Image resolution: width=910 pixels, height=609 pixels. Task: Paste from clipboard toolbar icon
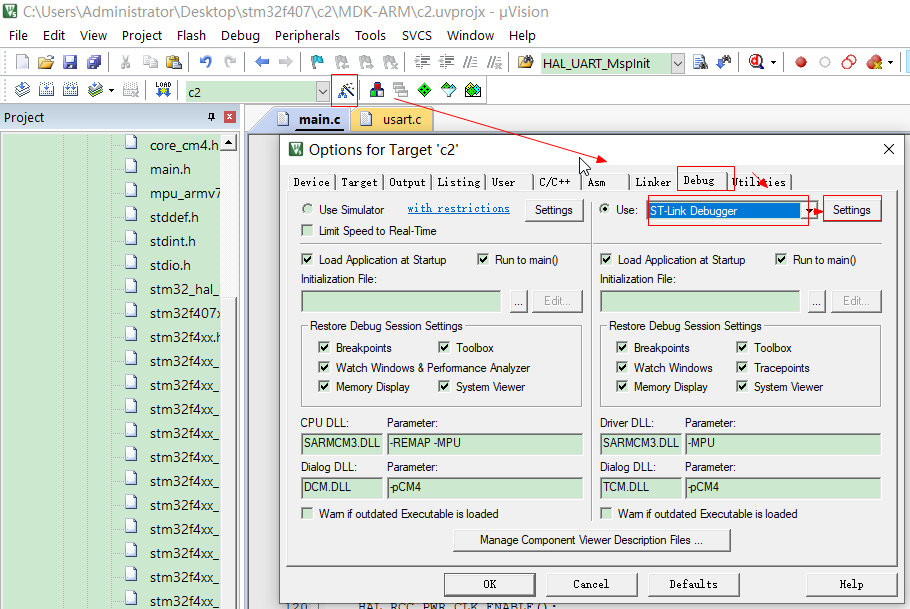pyautogui.click(x=174, y=62)
